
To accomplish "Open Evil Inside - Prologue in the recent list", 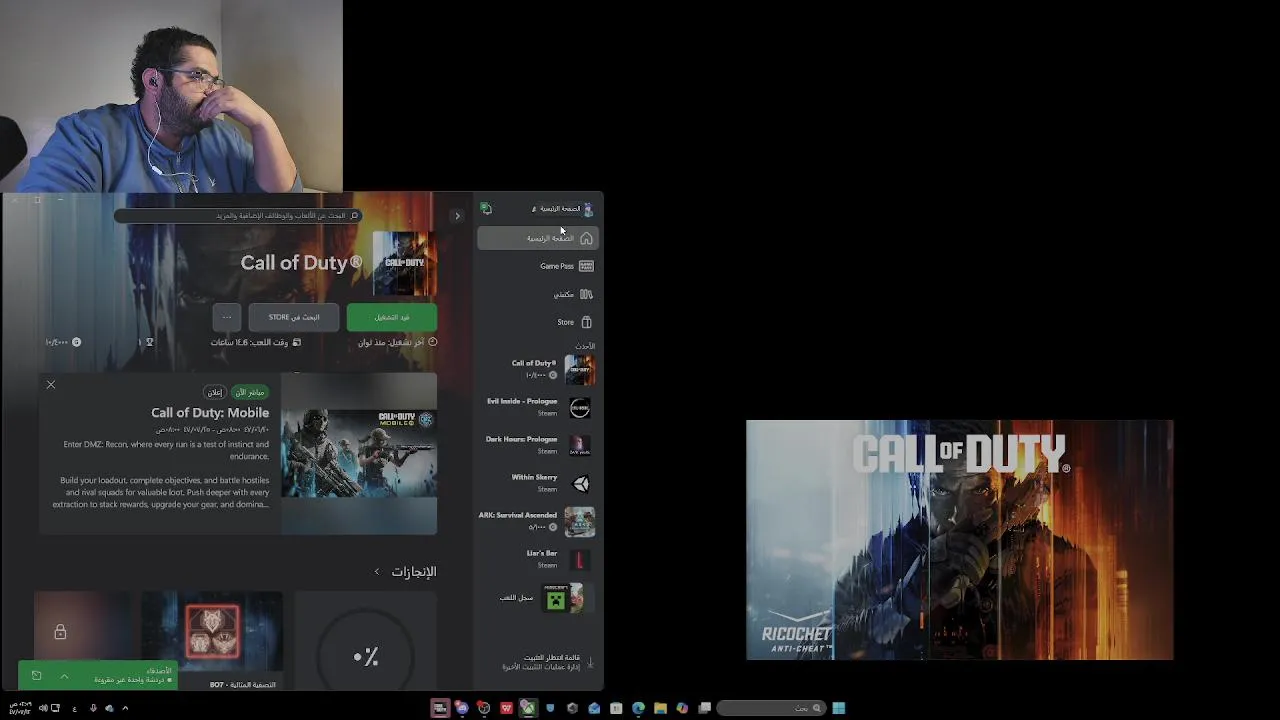I will point(538,407).
